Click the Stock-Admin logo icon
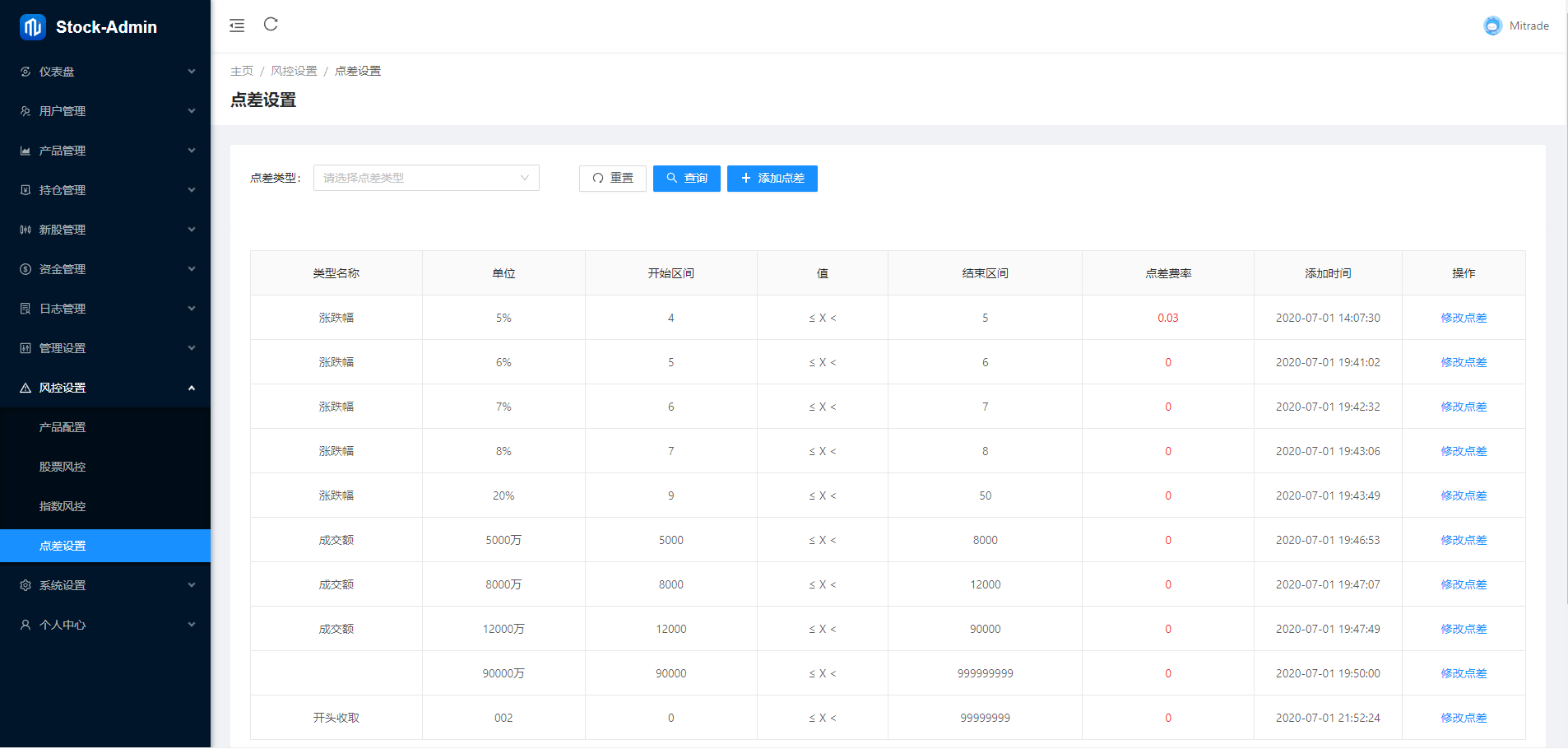Image resolution: width=1568 pixels, height=749 pixels. point(32,27)
